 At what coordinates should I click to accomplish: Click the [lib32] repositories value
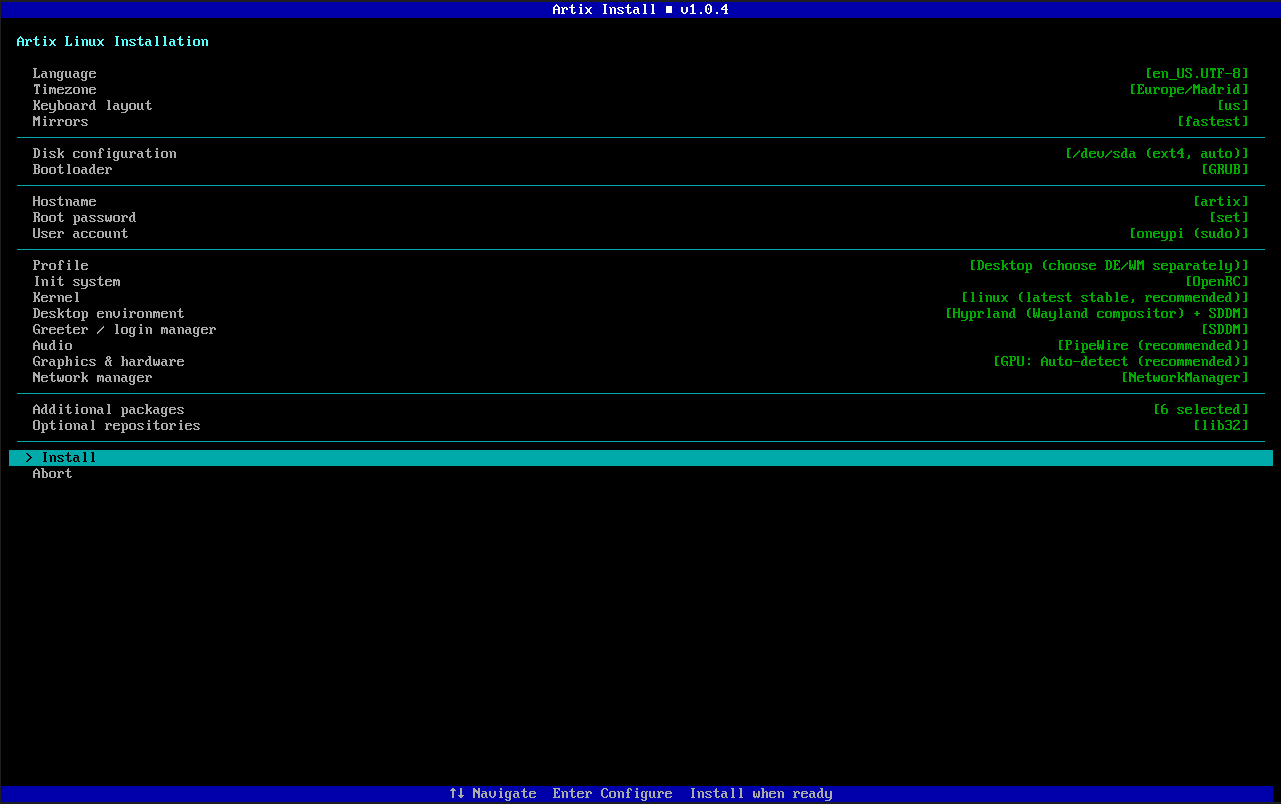click(1221, 426)
